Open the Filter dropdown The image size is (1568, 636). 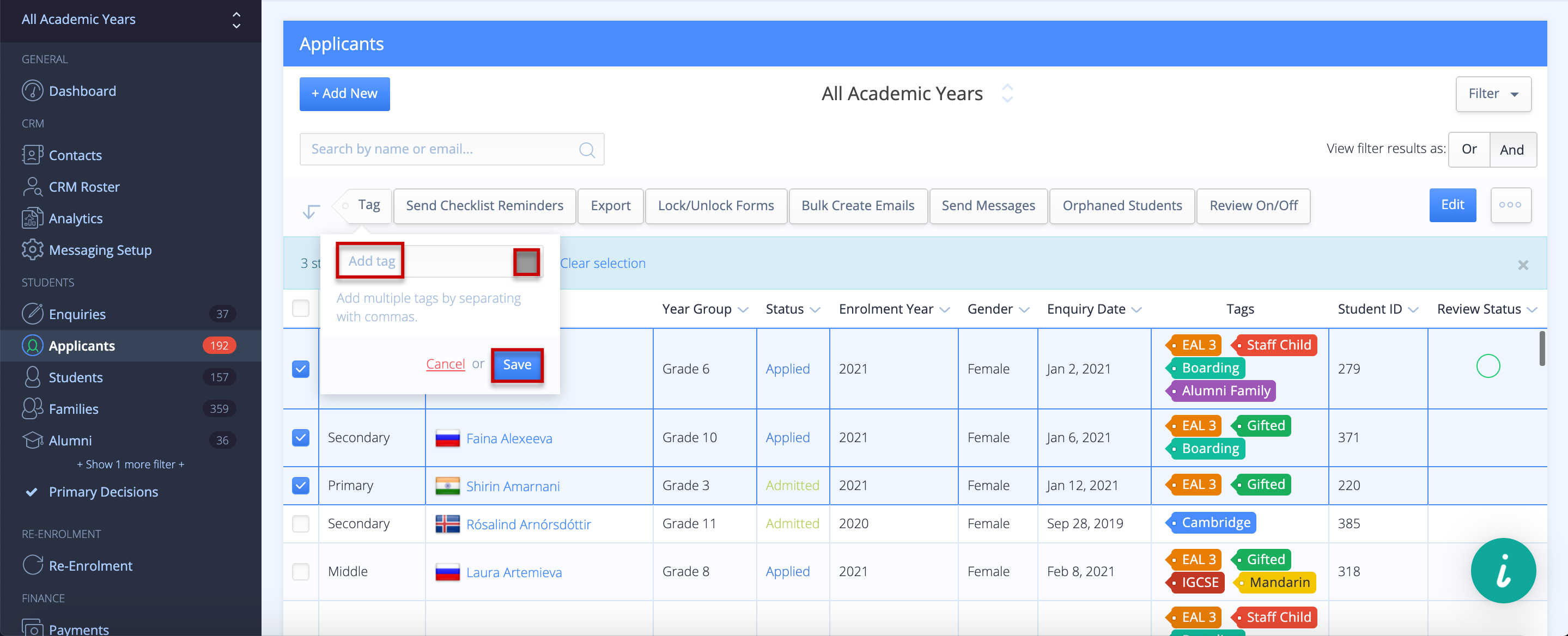coord(1493,94)
